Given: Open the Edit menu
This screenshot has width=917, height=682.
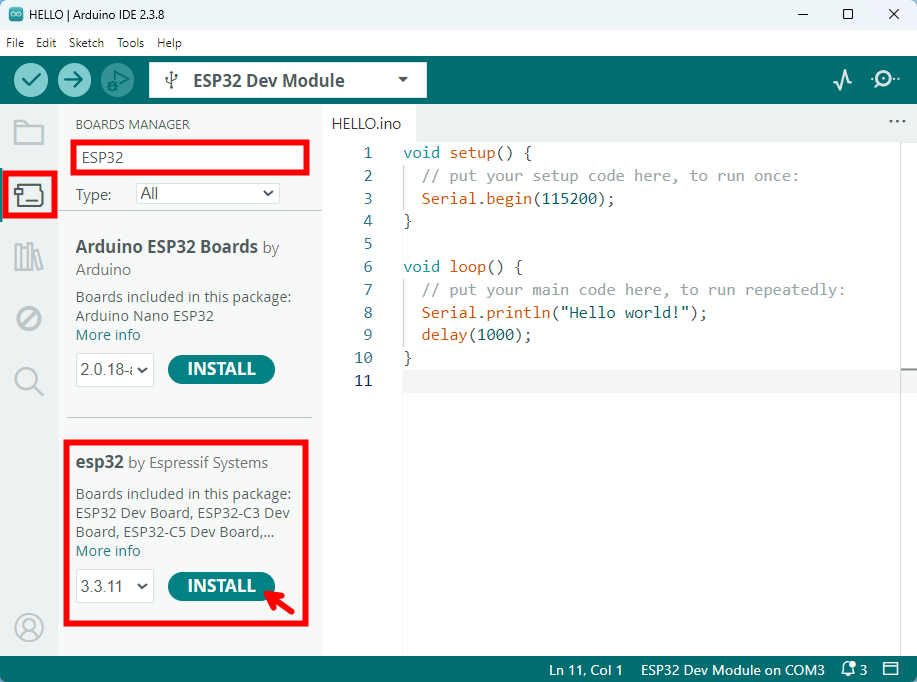Looking at the screenshot, I should [x=46, y=43].
